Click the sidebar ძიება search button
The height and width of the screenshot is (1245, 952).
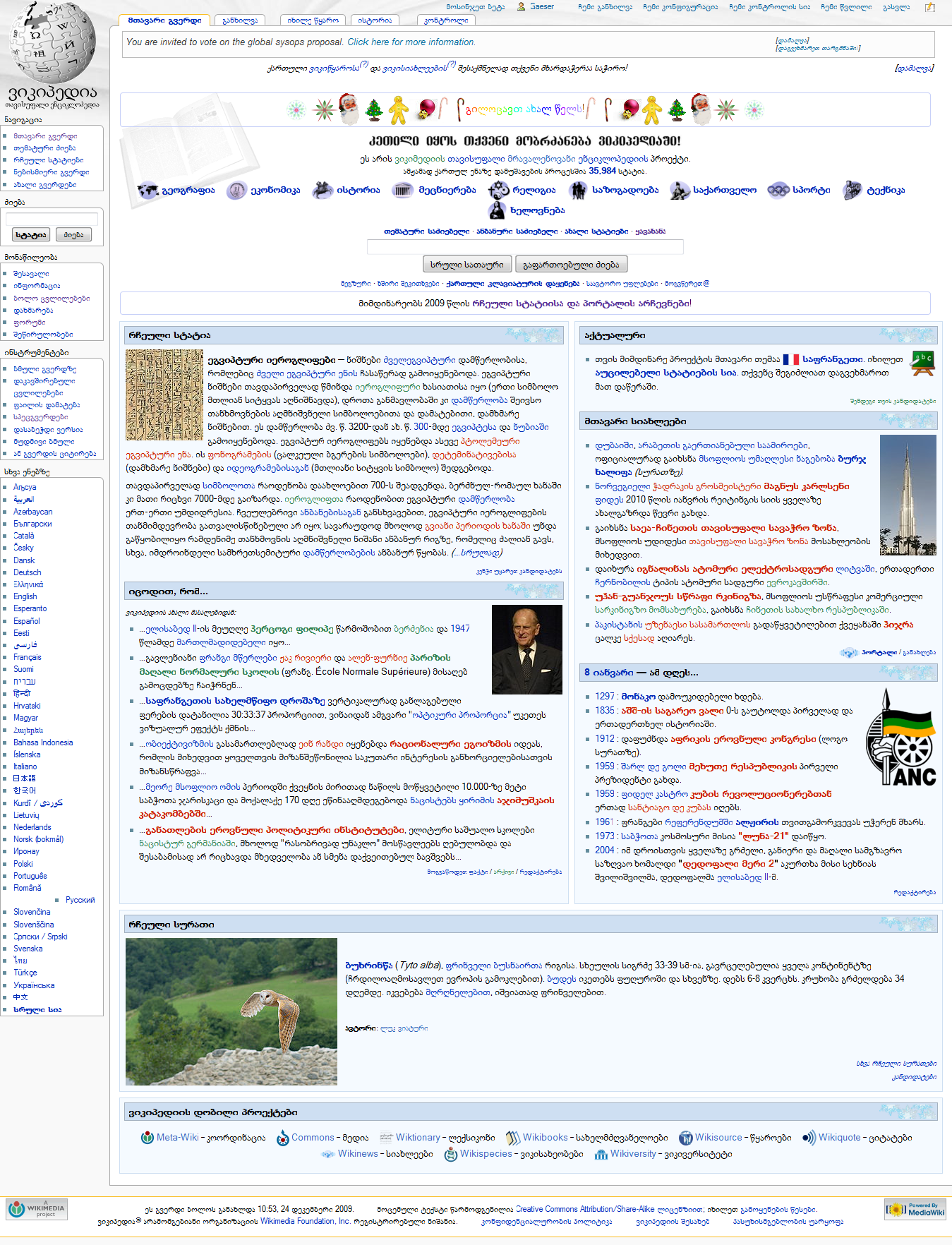(x=73, y=235)
